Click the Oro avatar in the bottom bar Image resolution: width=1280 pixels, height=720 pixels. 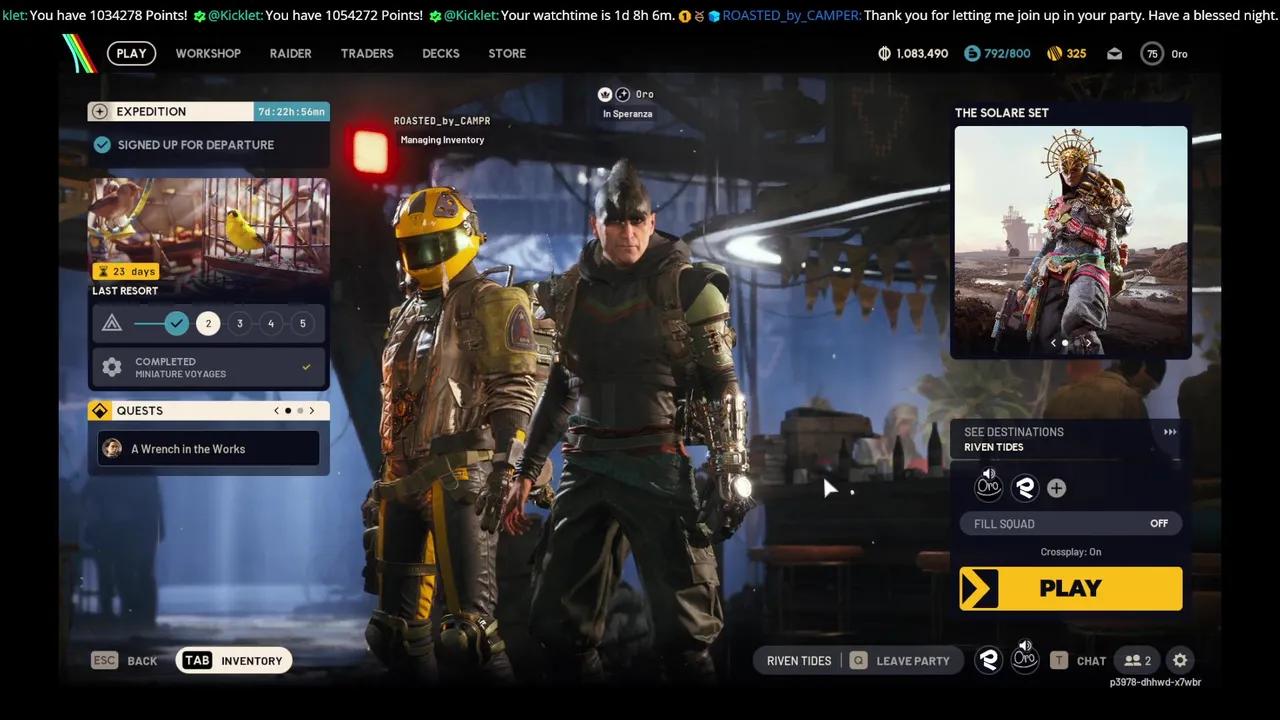click(1024, 658)
